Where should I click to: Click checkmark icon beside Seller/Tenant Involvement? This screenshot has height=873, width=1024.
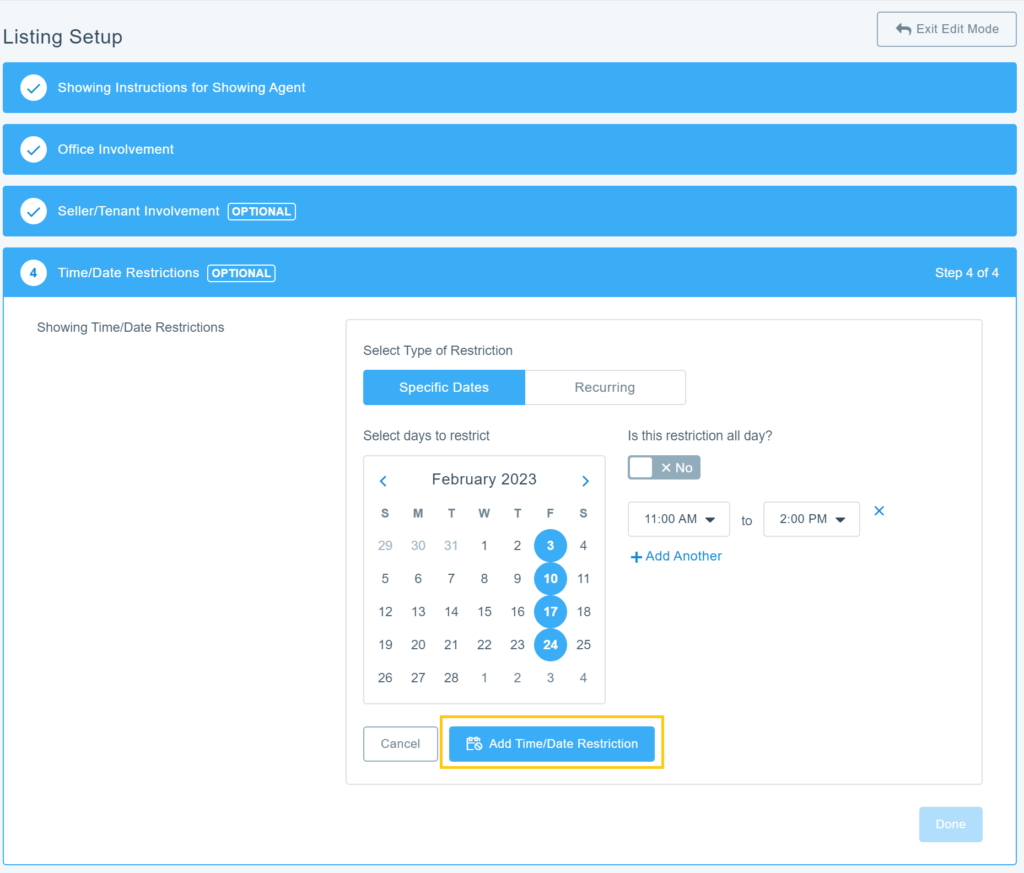click(x=34, y=212)
